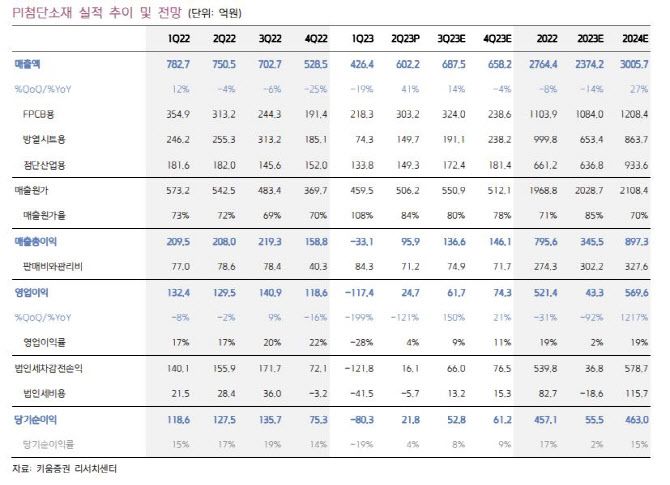Click the 매출액 row label
The height and width of the screenshot is (485, 670).
coord(30,63)
